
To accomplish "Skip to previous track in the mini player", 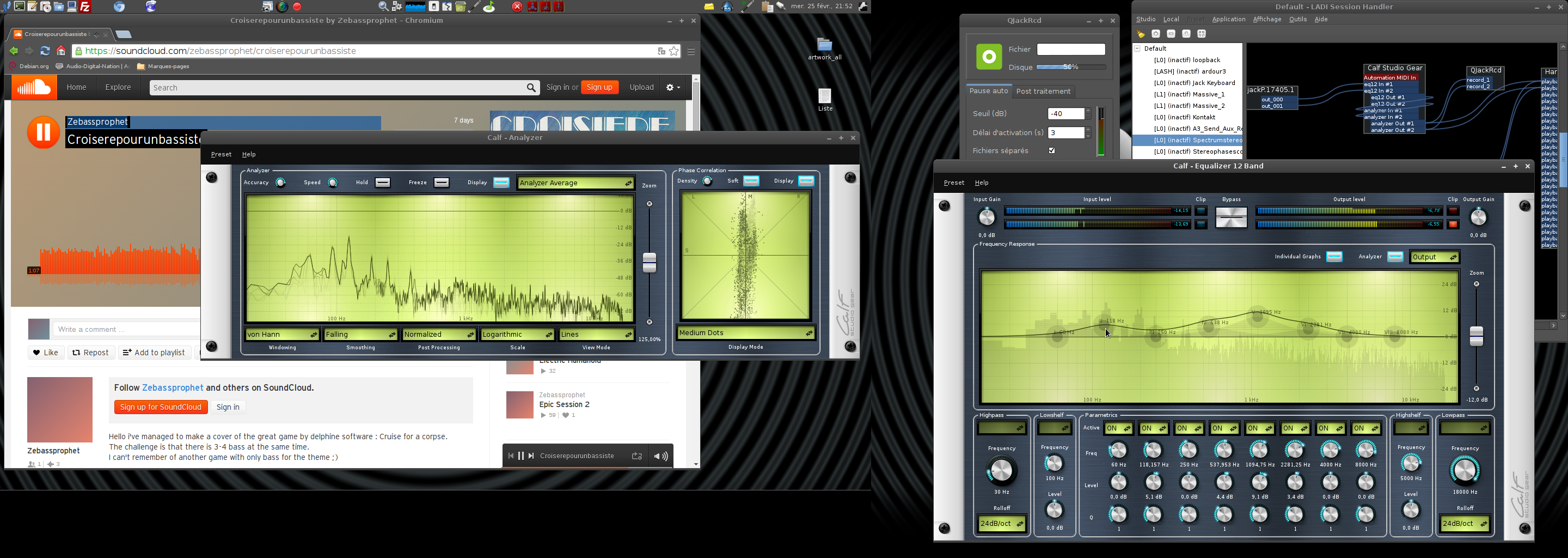I will pos(511,456).
